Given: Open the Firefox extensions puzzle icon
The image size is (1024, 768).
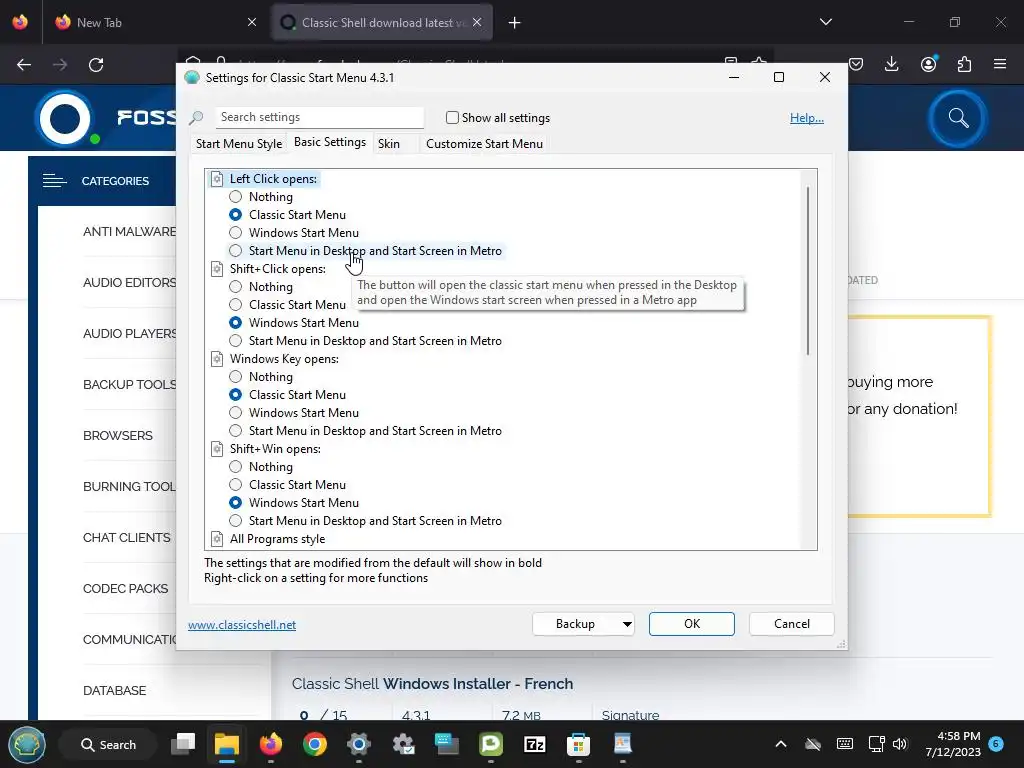Looking at the screenshot, I should [x=964, y=64].
